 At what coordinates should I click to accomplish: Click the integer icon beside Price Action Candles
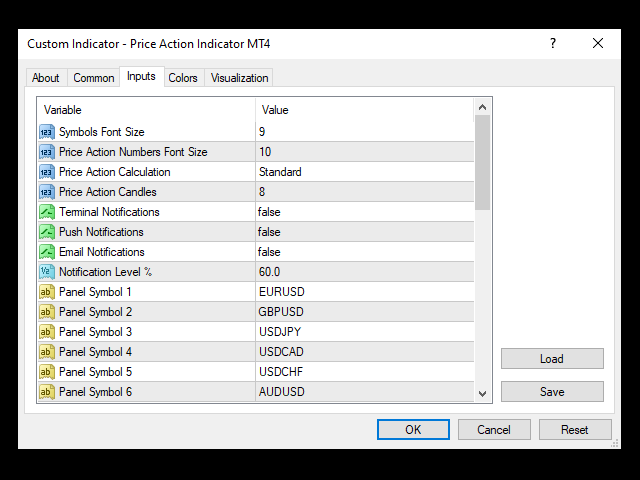47,192
